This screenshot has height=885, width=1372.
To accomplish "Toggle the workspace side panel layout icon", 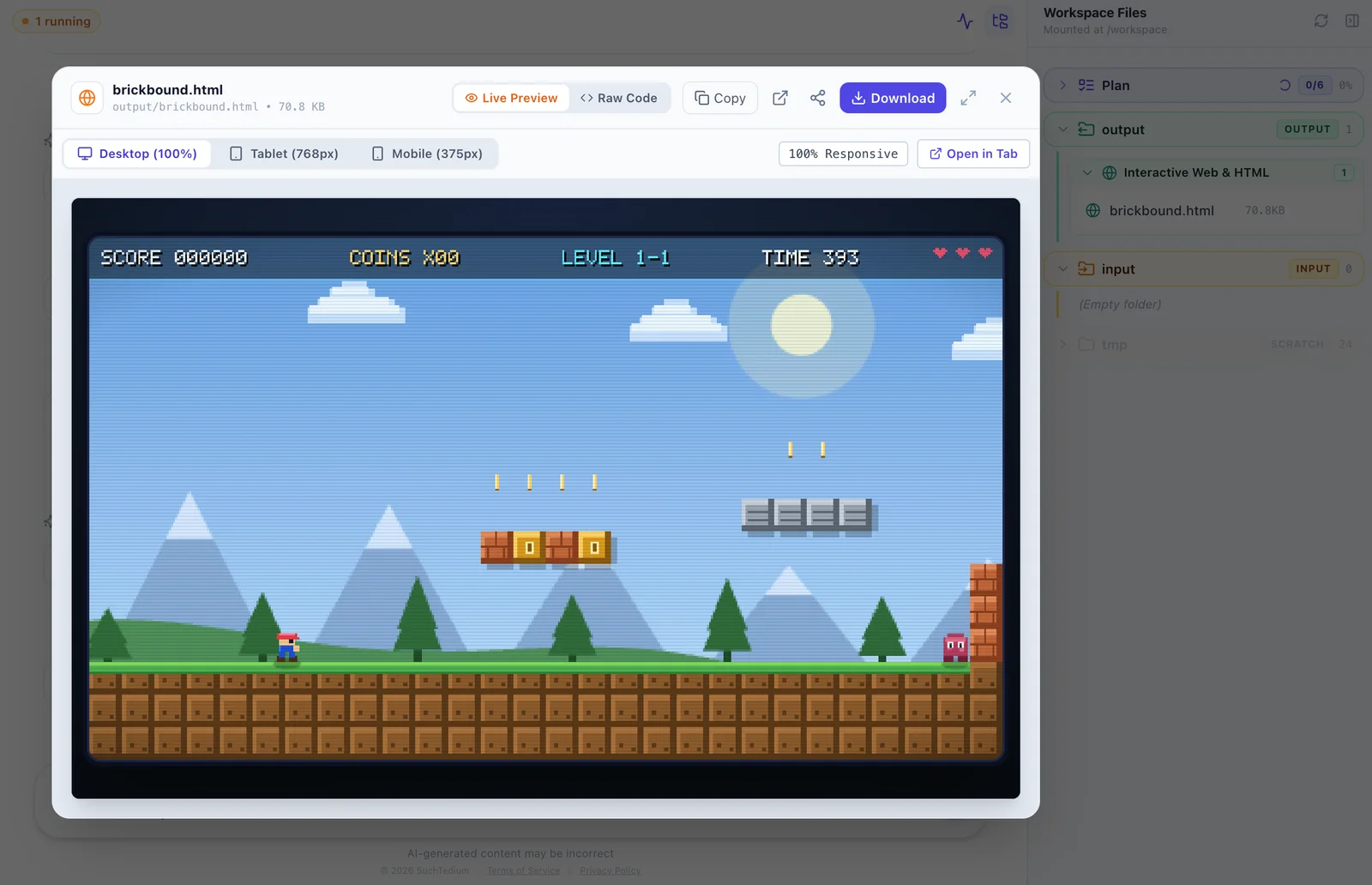I will [1352, 21].
